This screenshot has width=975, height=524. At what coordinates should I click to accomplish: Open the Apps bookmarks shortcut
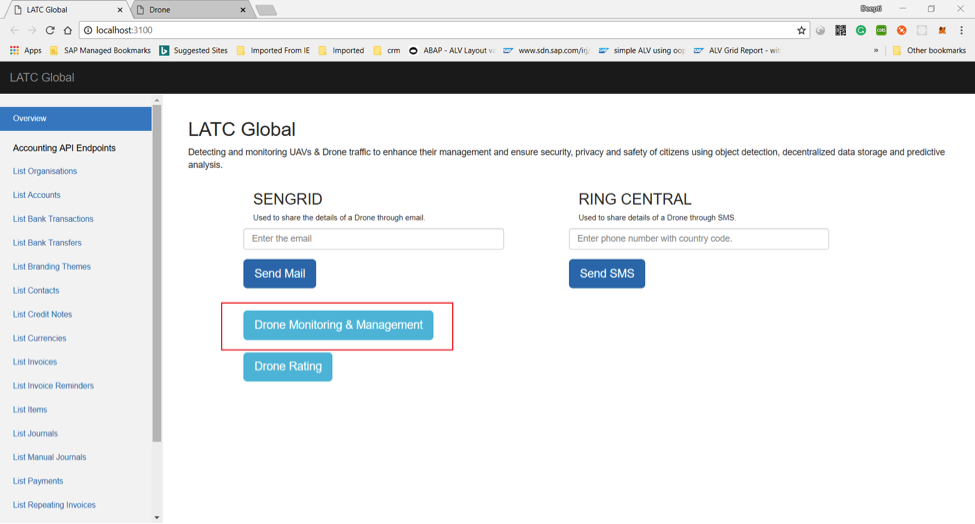click(25, 50)
